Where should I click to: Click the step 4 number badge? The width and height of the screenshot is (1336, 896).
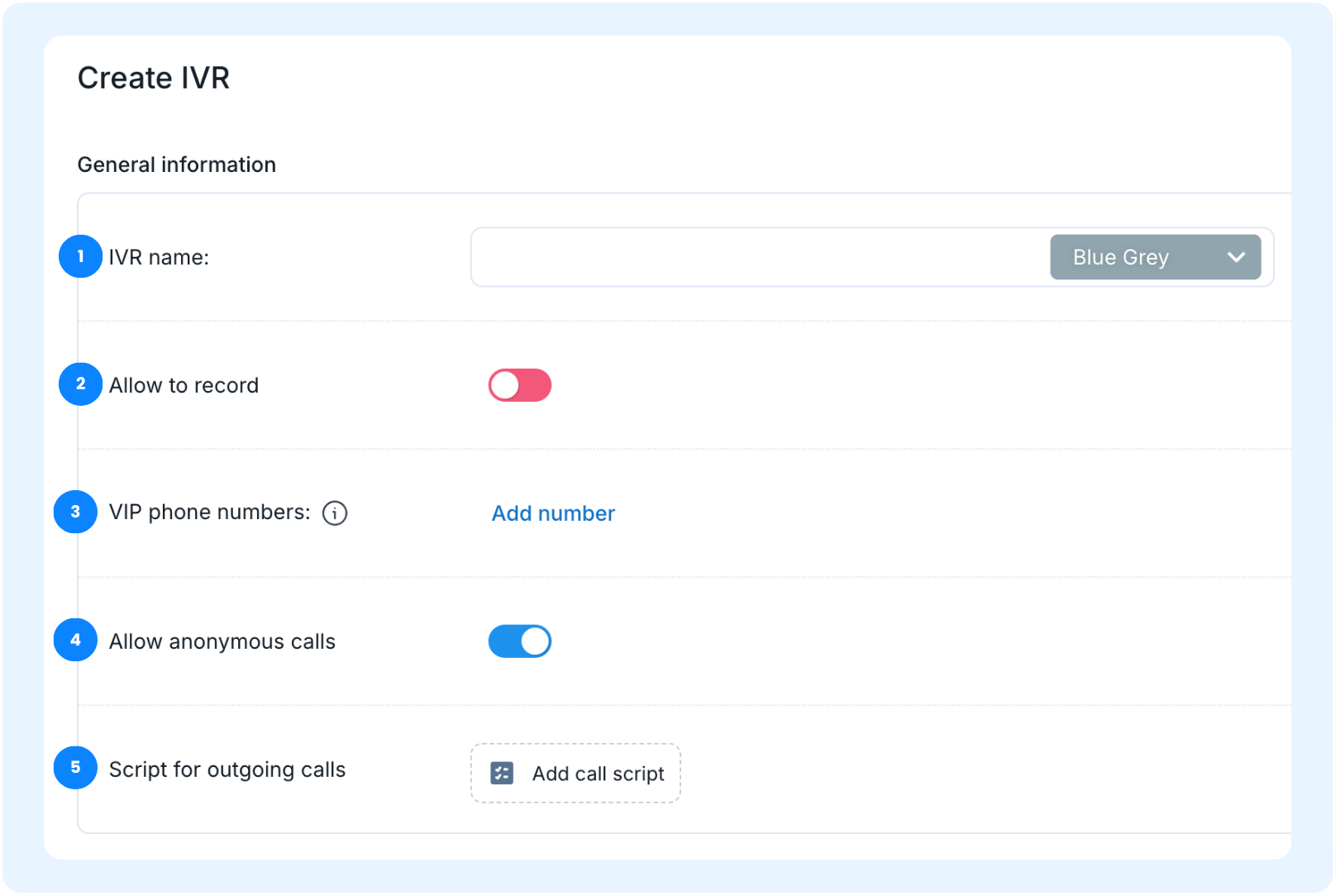coord(75,640)
